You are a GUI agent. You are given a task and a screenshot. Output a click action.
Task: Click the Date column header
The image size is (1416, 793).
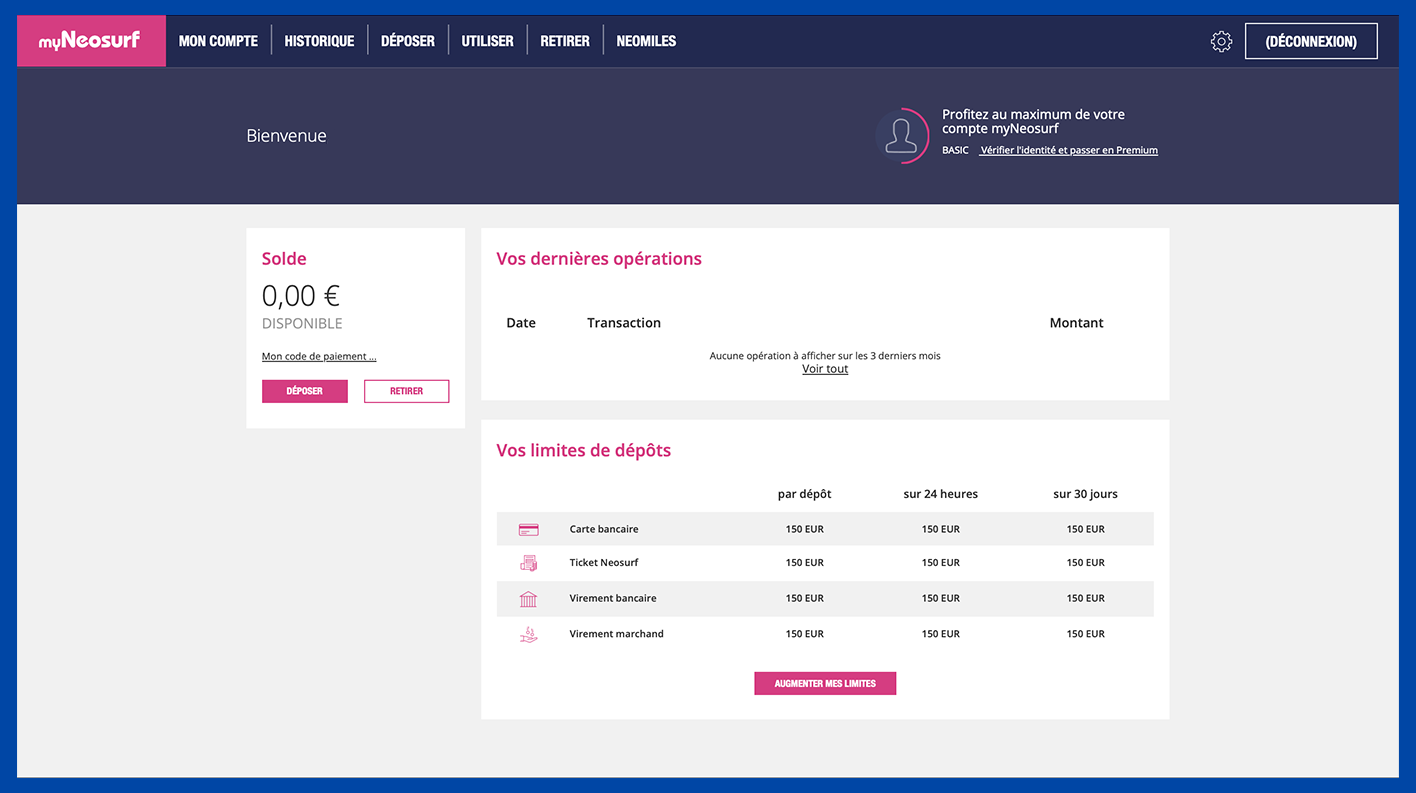[521, 323]
